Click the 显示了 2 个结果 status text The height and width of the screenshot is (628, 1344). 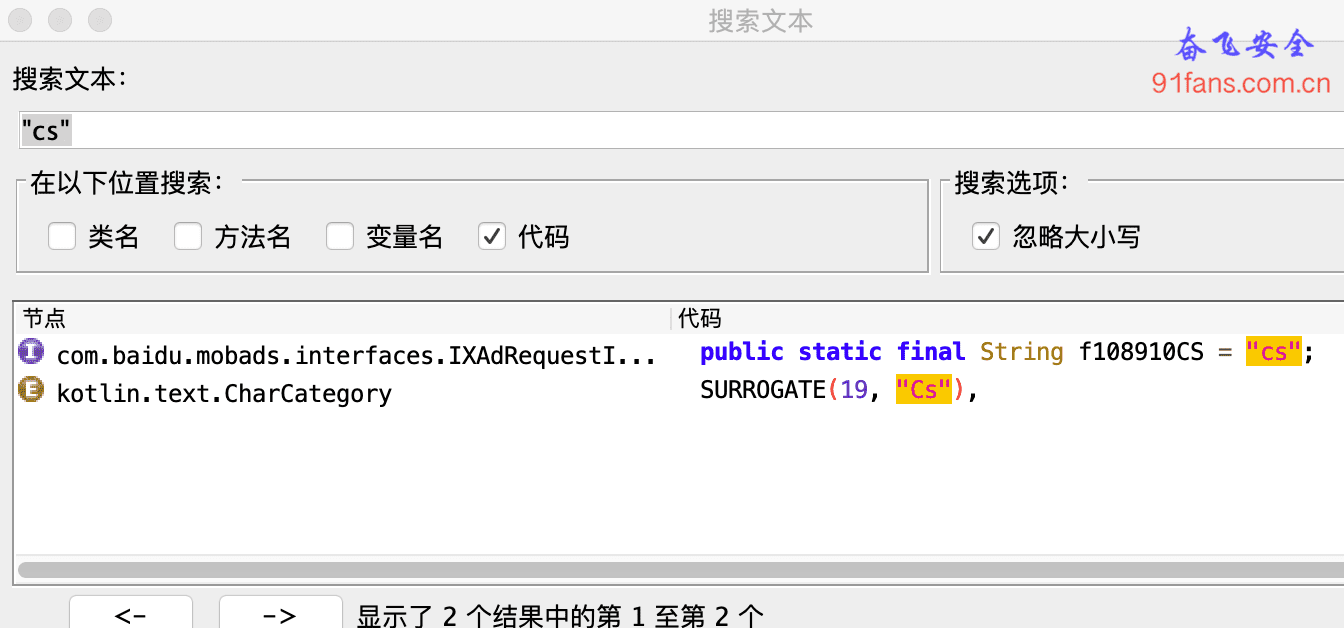click(x=560, y=616)
